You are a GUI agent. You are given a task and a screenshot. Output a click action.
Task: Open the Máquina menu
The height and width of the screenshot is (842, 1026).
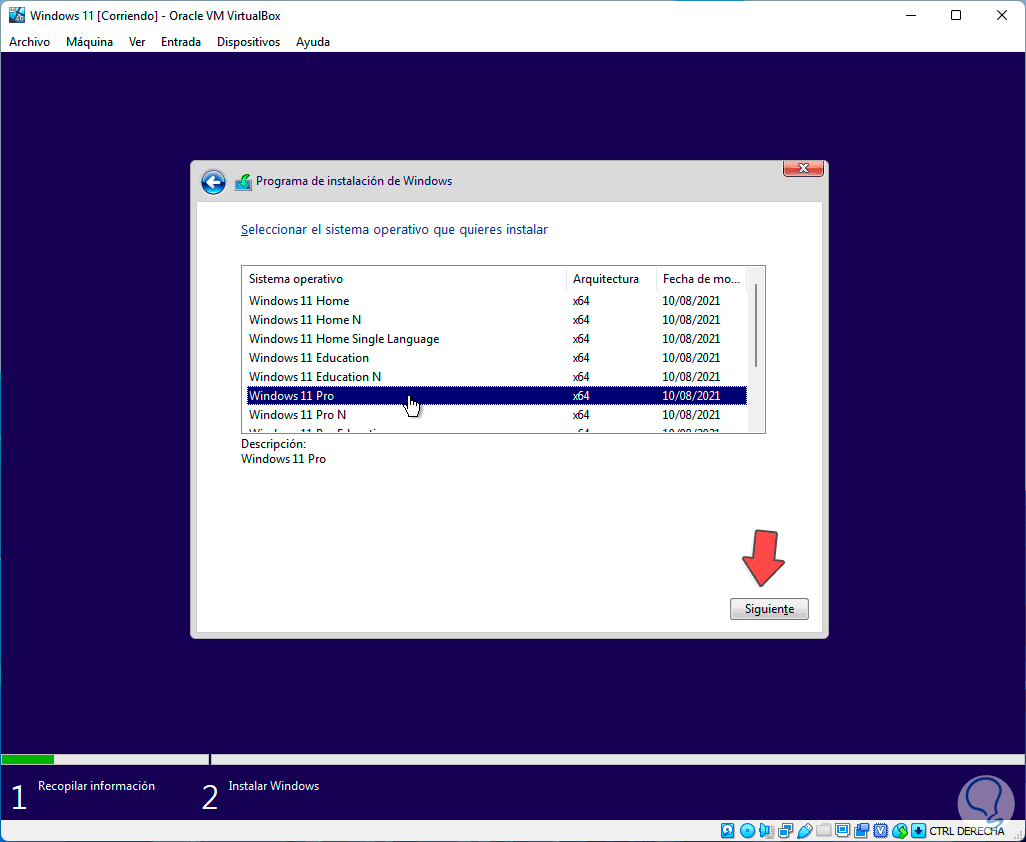click(x=89, y=42)
